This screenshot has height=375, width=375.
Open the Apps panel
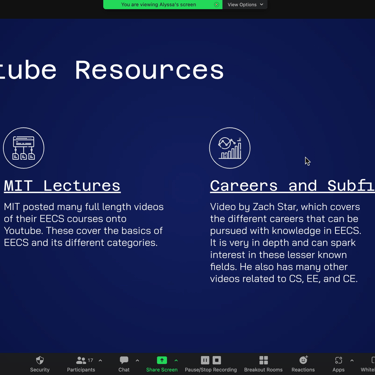pyautogui.click(x=338, y=364)
